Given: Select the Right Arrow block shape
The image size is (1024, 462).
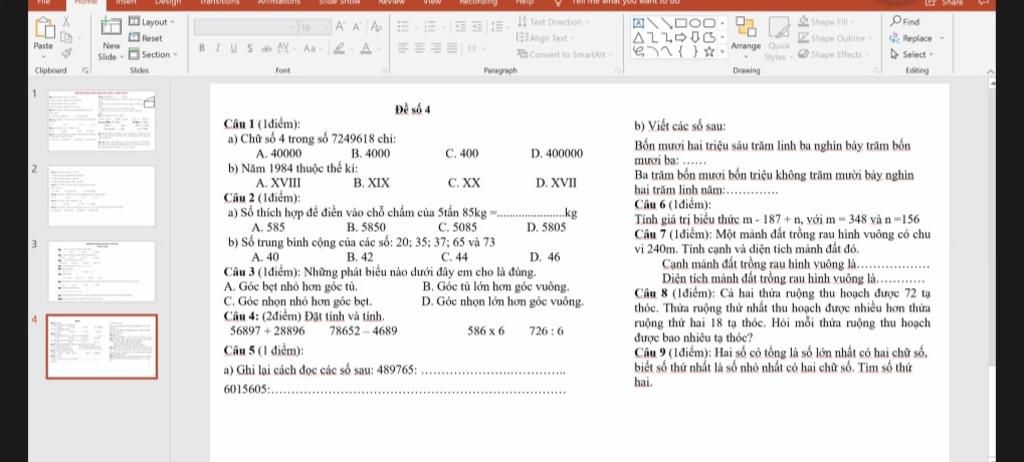Looking at the screenshot, I should [x=680, y=37].
